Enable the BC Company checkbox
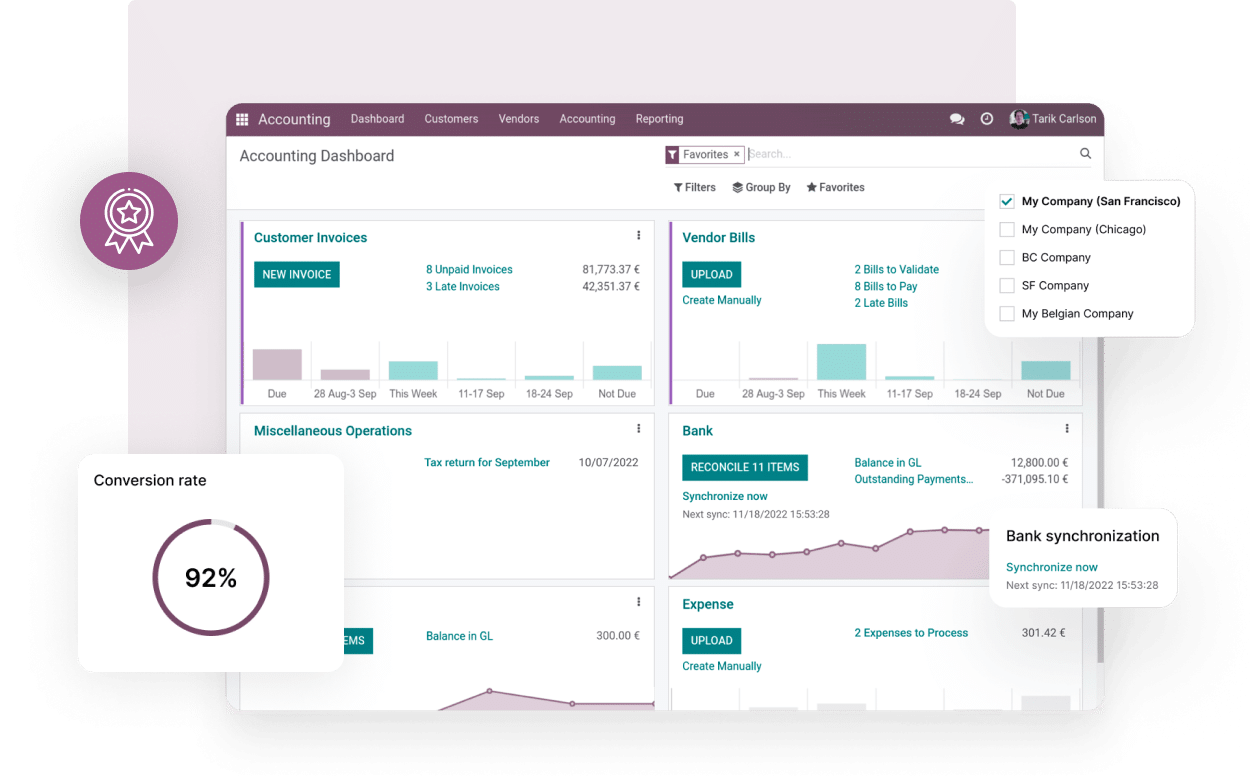The width and height of the screenshot is (1250, 776). pos(1006,257)
